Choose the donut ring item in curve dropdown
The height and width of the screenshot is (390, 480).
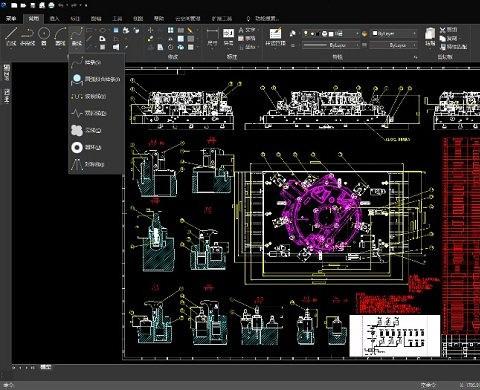[87, 147]
